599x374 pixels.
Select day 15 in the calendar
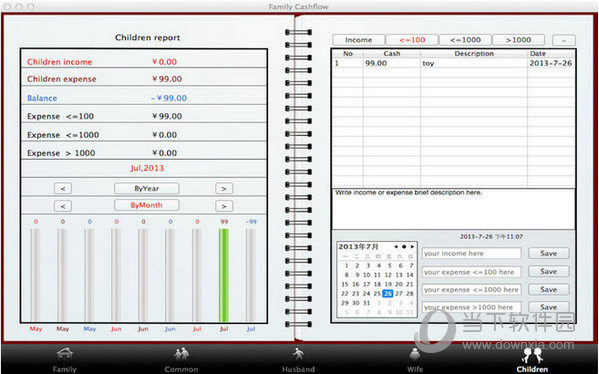click(x=345, y=284)
